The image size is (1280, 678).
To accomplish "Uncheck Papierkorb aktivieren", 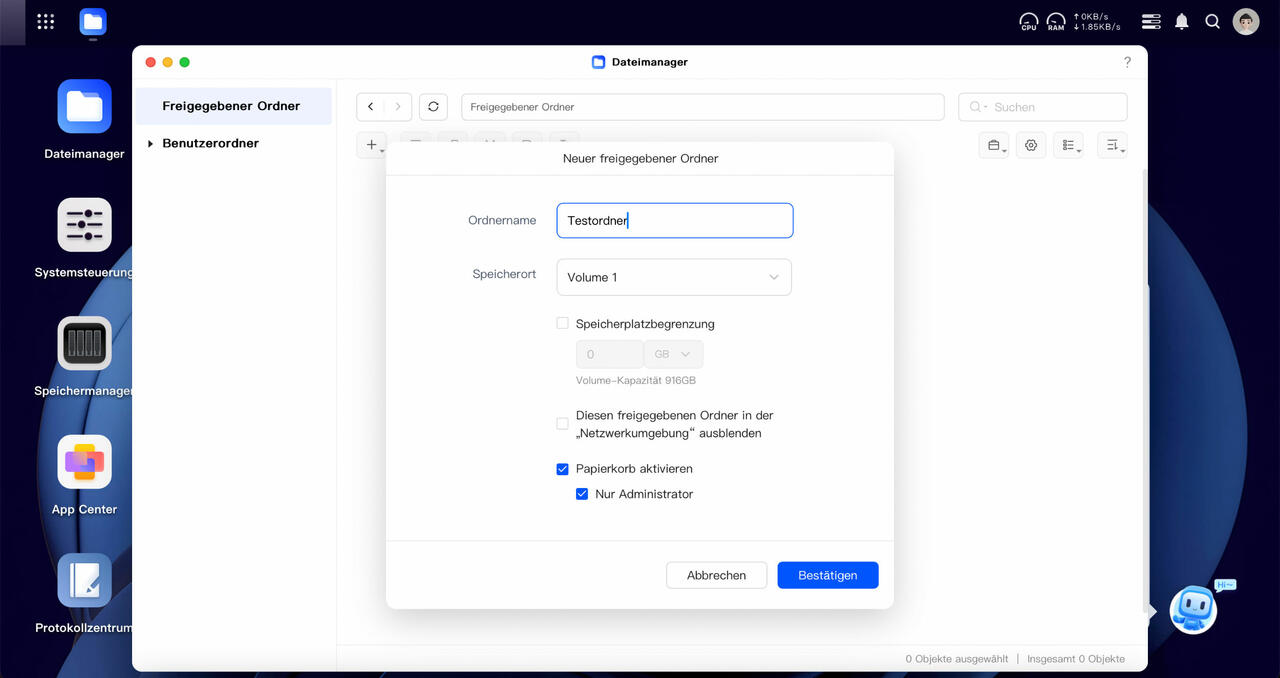I will pos(562,469).
